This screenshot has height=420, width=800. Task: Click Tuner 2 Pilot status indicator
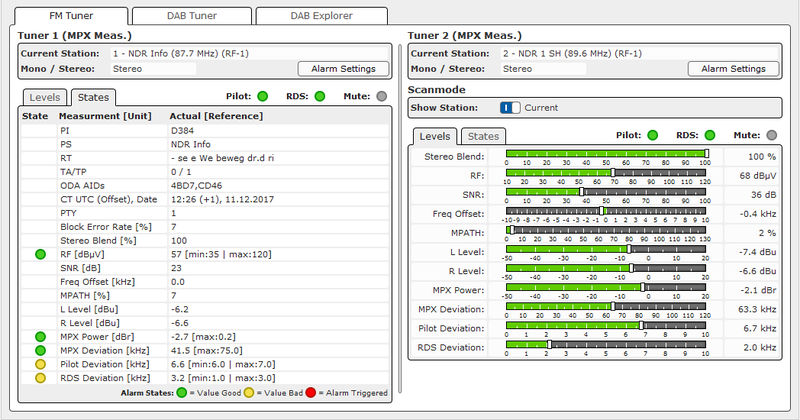[653, 135]
